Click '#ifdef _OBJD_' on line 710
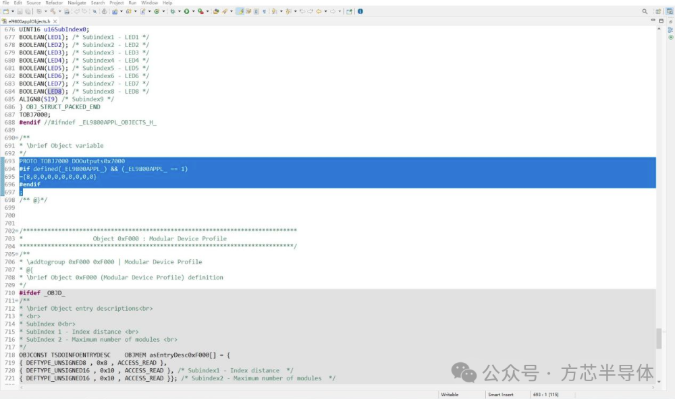The width and height of the screenshot is (675, 399). 42,293
